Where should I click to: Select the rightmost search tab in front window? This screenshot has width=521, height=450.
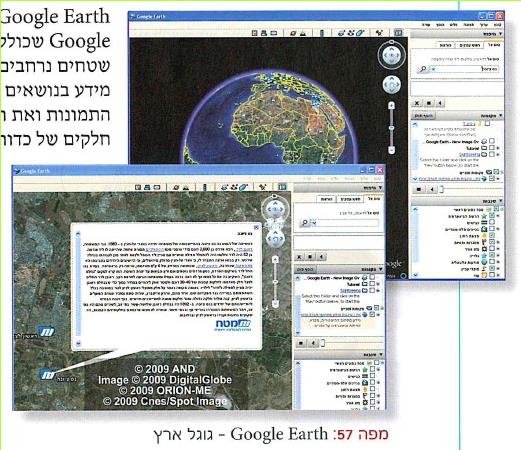(374, 199)
